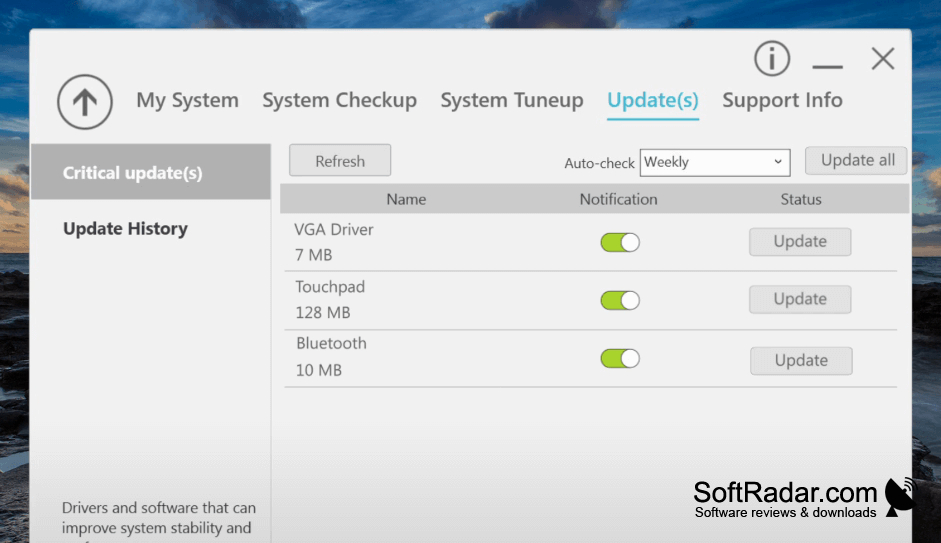
Task: Minimize the window with the dash icon
Action: pyautogui.click(x=828, y=66)
